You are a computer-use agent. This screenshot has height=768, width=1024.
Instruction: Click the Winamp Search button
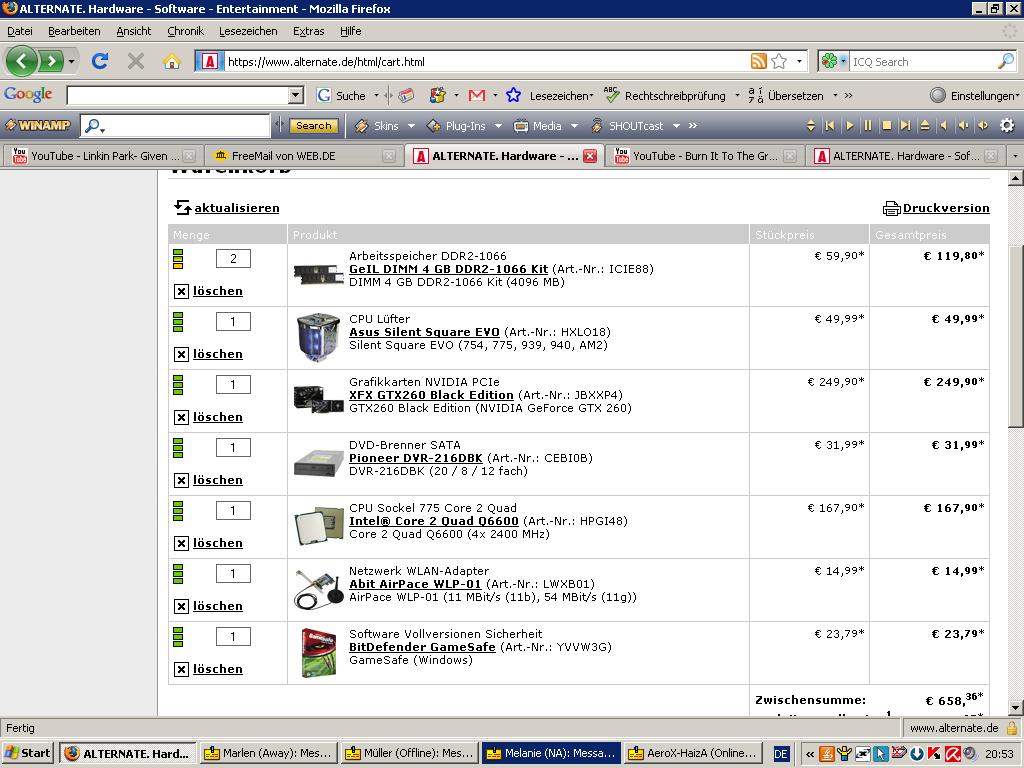pyautogui.click(x=314, y=126)
